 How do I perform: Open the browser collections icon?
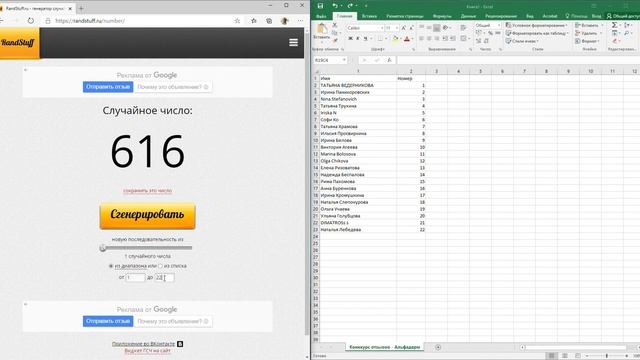pyautogui.click(x=269, y=20)
